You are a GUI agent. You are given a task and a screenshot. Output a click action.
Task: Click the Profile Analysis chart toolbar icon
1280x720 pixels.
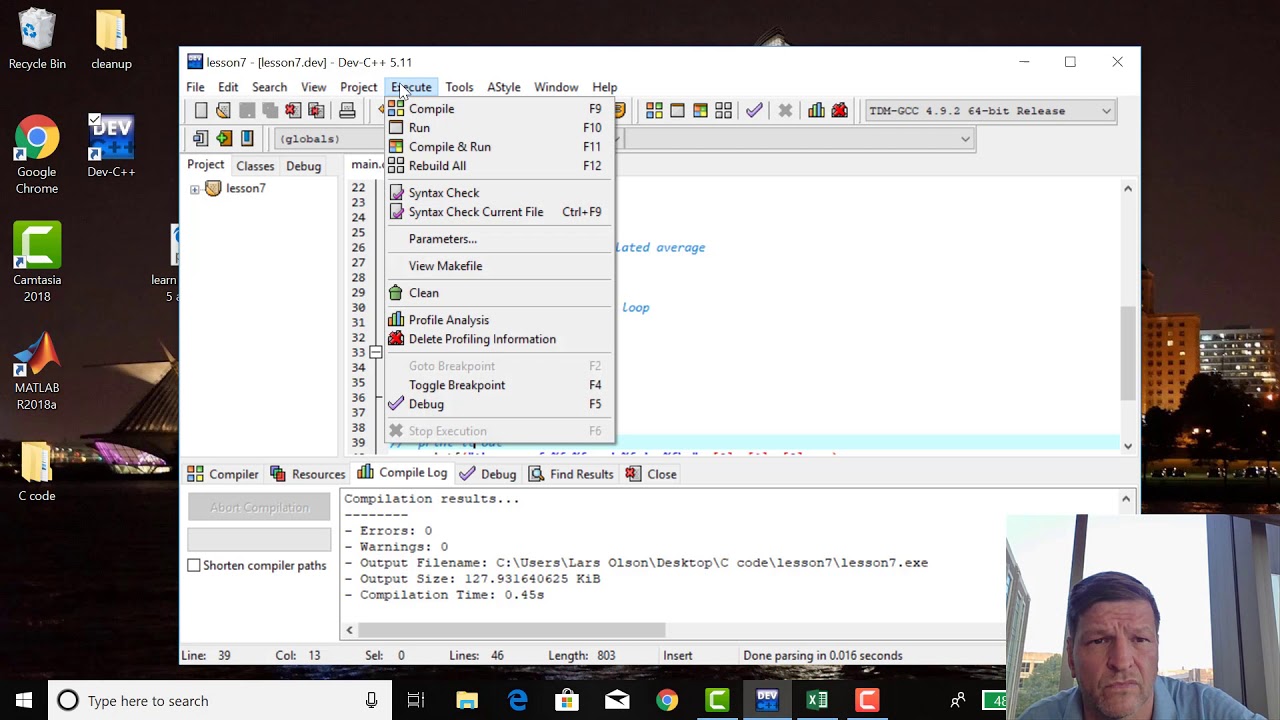coord(816,111)
